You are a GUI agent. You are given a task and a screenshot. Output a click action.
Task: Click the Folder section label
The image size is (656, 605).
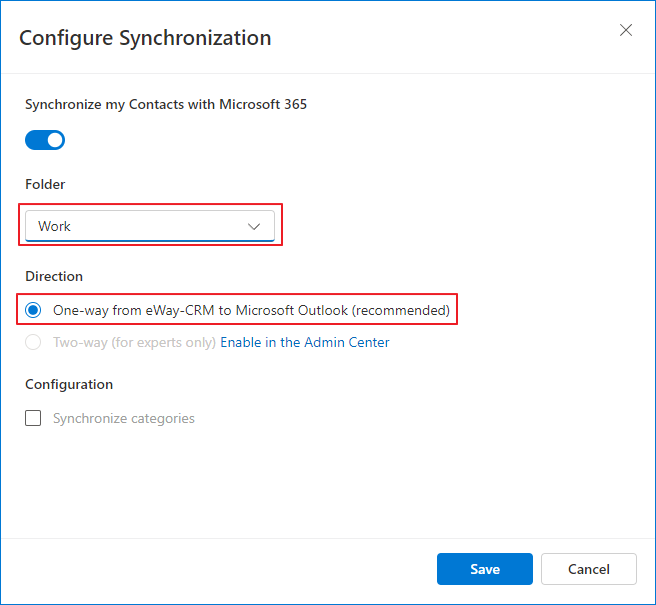pyautogui.click(x=45, y=184)
